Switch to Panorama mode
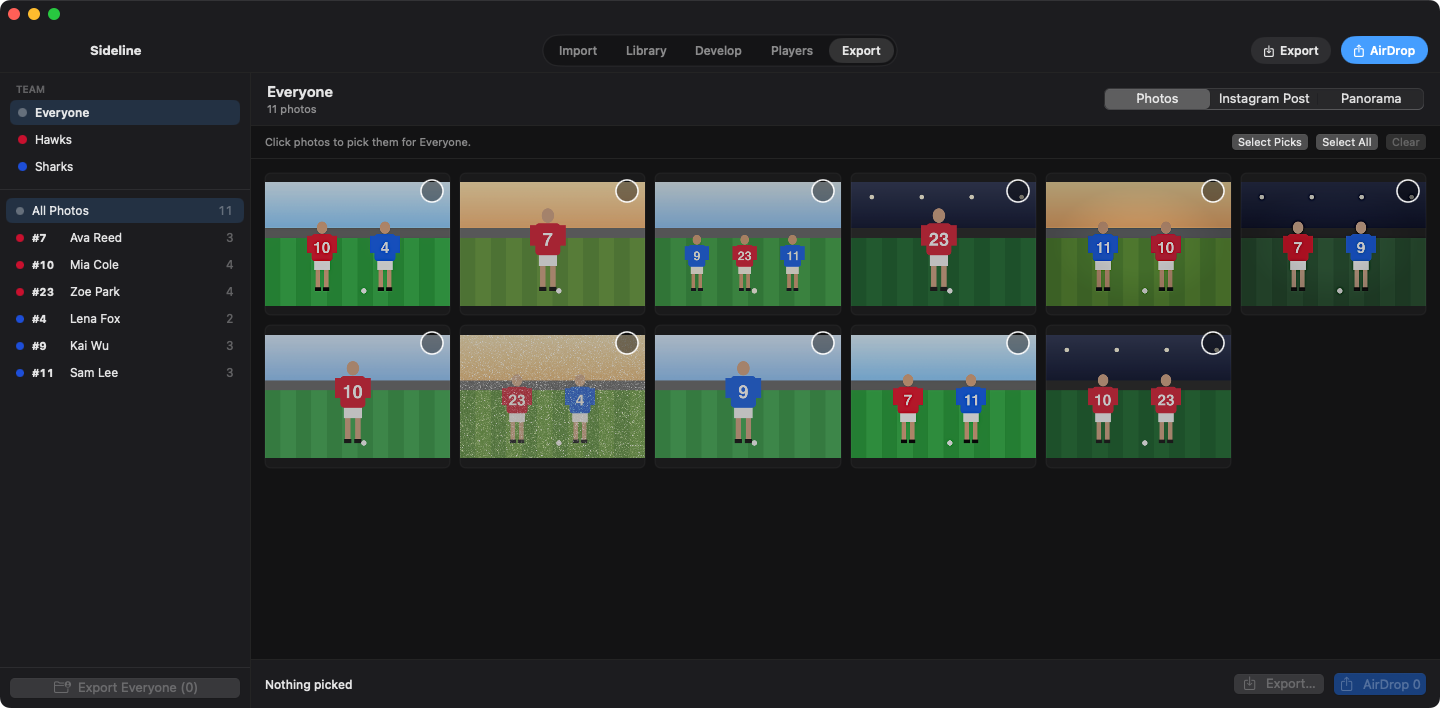This screenshot has height=708, width=1440. pos(1371,99)
